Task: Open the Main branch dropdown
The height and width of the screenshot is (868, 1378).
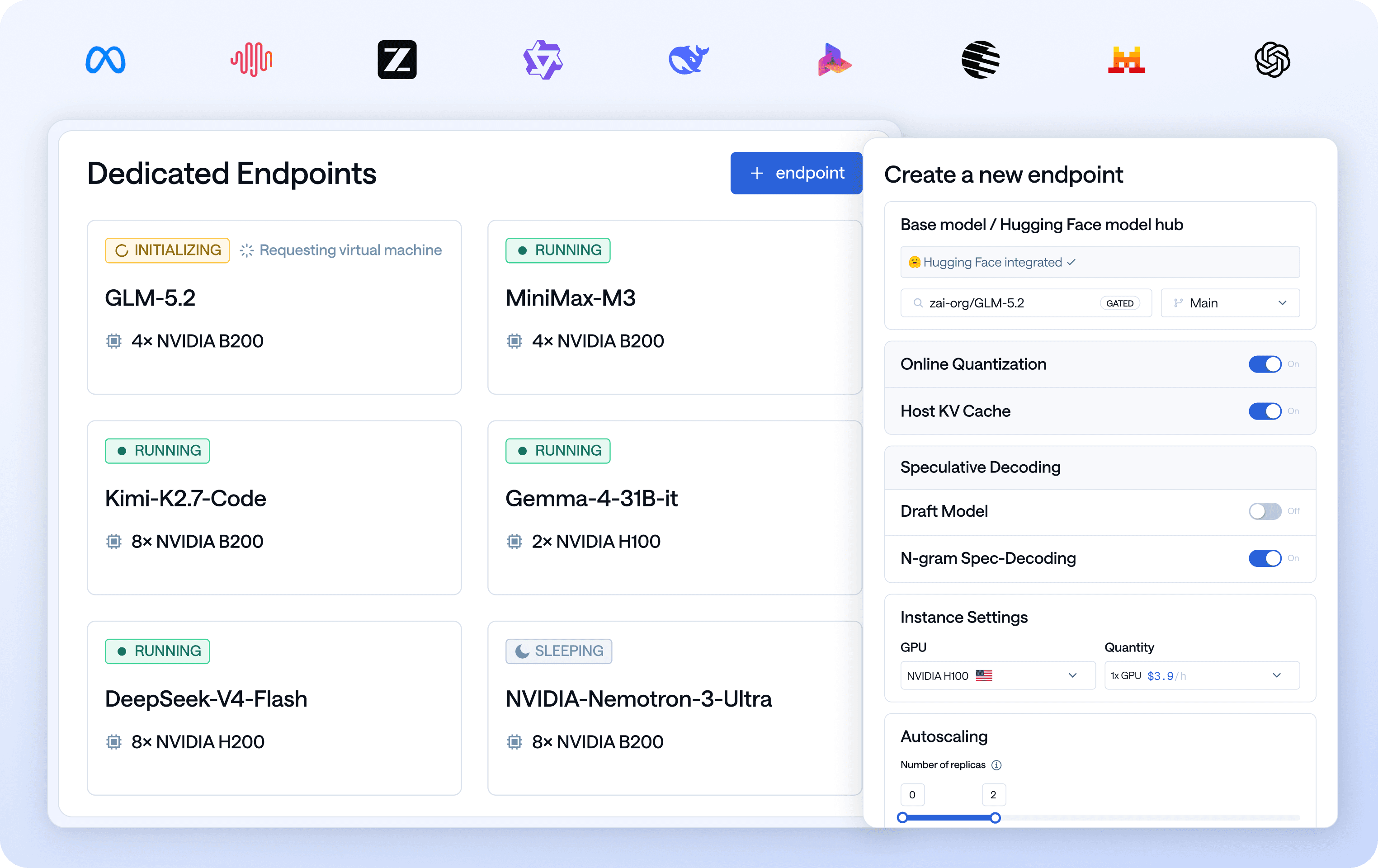Action: (1230, 303)
